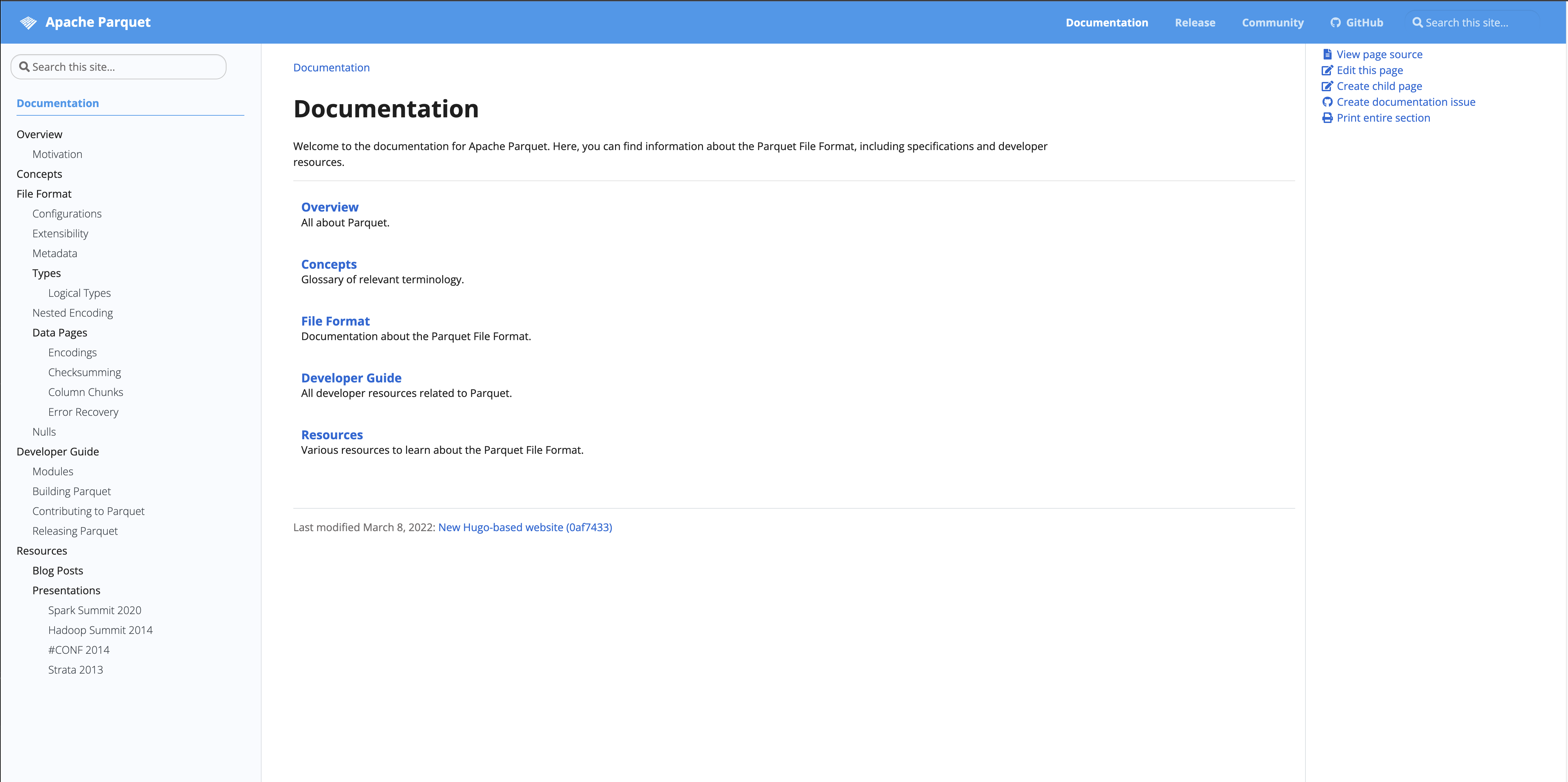Open Logical Types in the sidebar tree
1568x782 pixels.
click(x=79, y=293)
